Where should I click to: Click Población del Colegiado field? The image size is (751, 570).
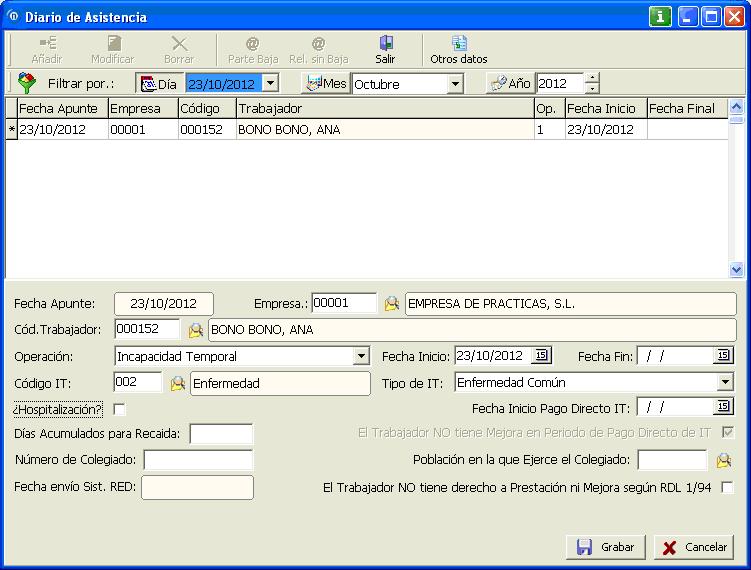point(672,460)
